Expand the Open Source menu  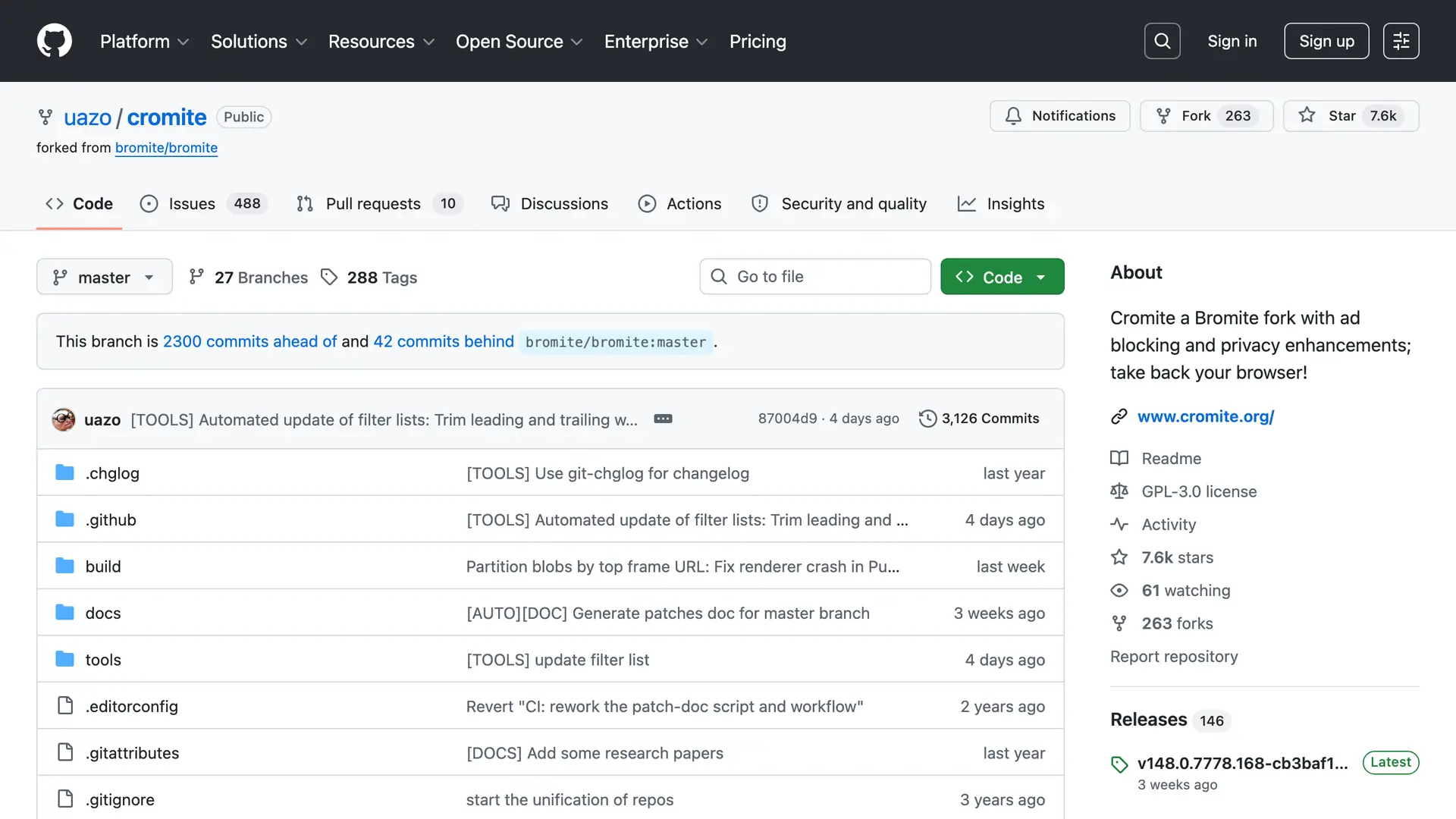(519, 42)
